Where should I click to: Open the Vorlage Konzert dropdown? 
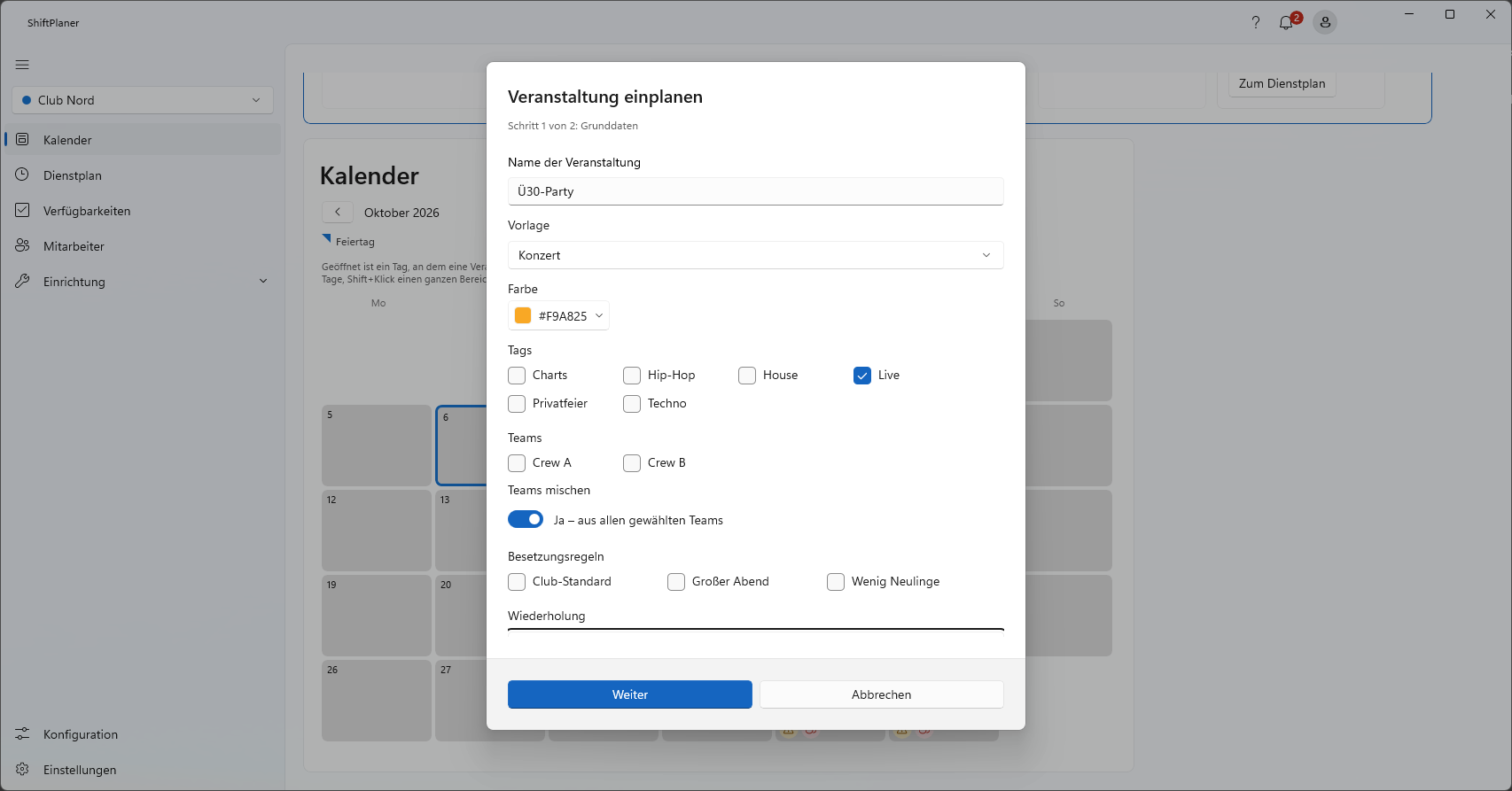click(755, 255)
